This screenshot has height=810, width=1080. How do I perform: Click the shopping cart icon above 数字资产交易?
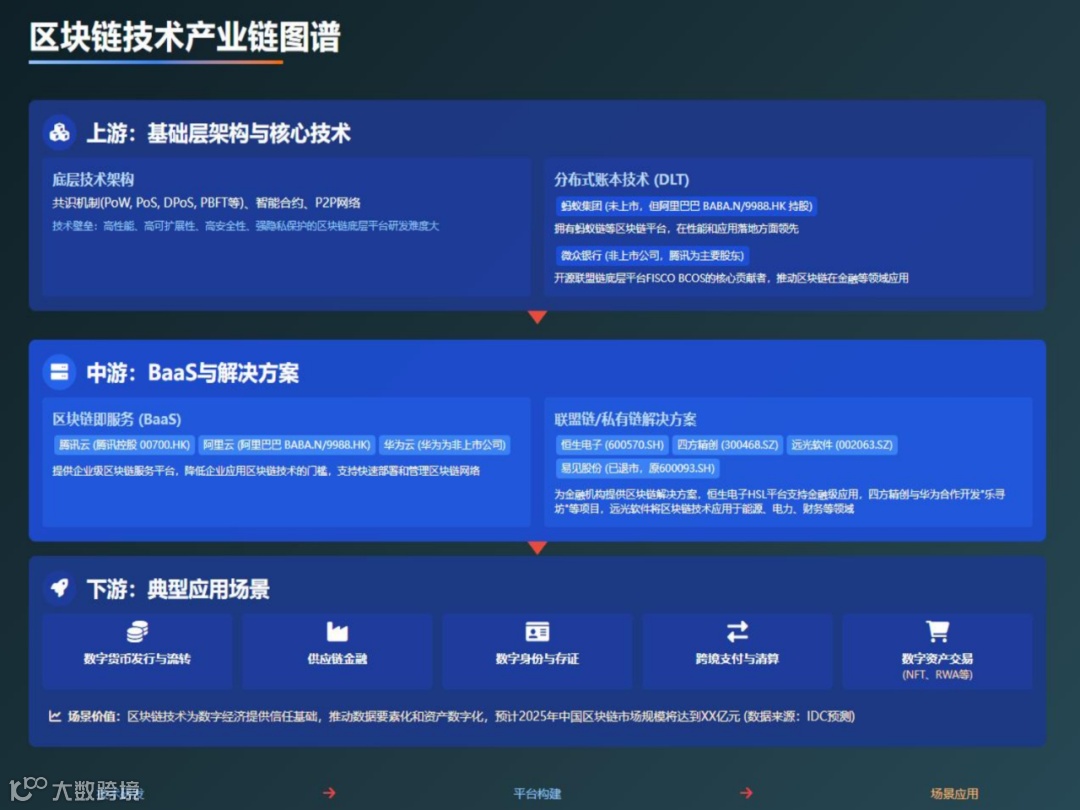coord(937,631)
